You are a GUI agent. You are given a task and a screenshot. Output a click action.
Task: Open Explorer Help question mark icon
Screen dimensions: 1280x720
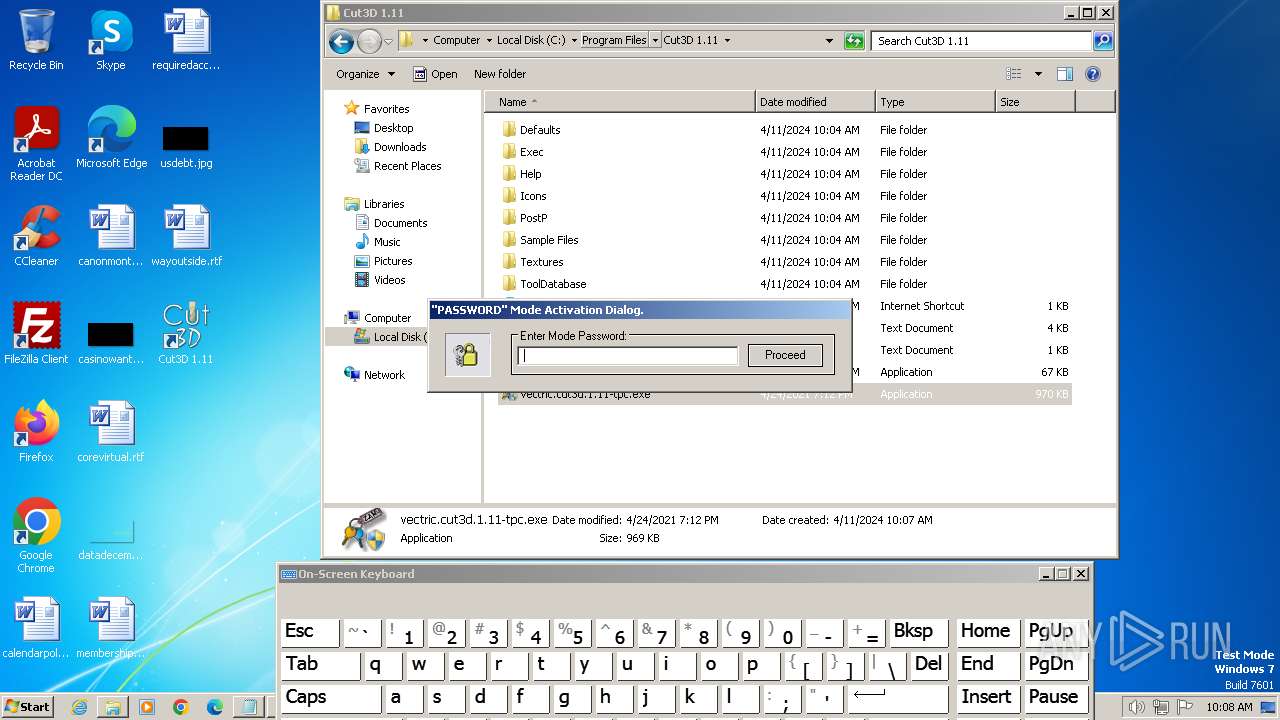tap(1093, 74)
